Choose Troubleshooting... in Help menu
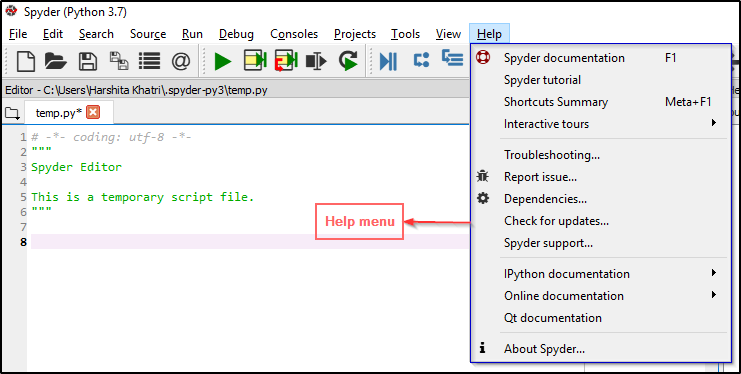This screenshot has height=374, width=741. coord(600,155)
